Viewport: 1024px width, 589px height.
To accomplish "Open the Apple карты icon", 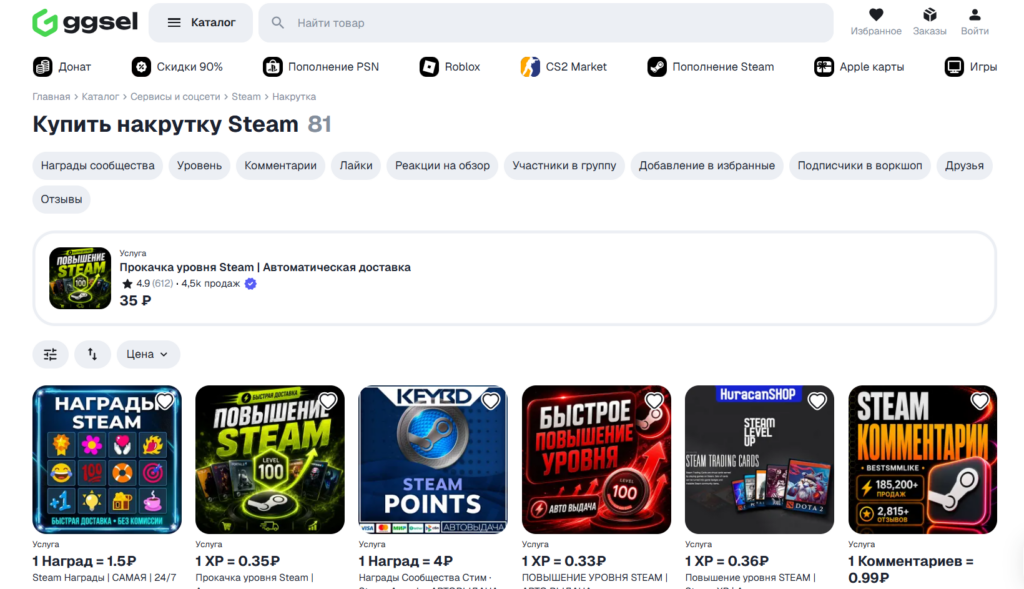I will (824, 67).
